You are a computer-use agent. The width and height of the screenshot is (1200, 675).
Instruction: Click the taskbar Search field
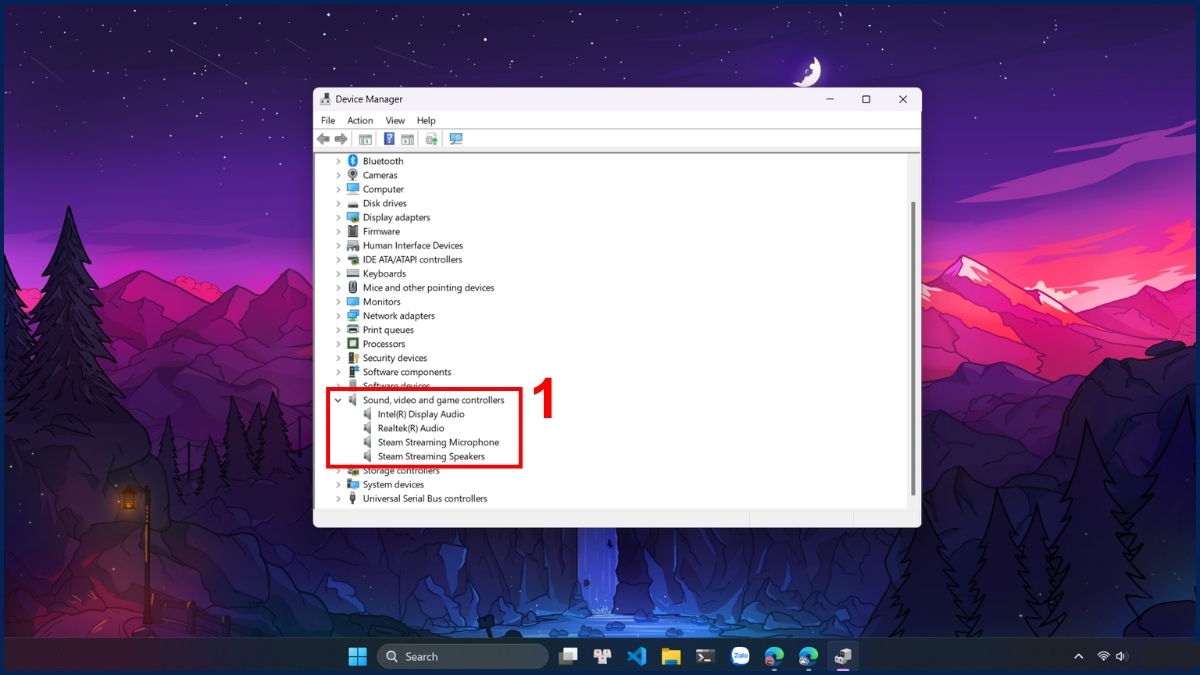[x=462, y=656]
